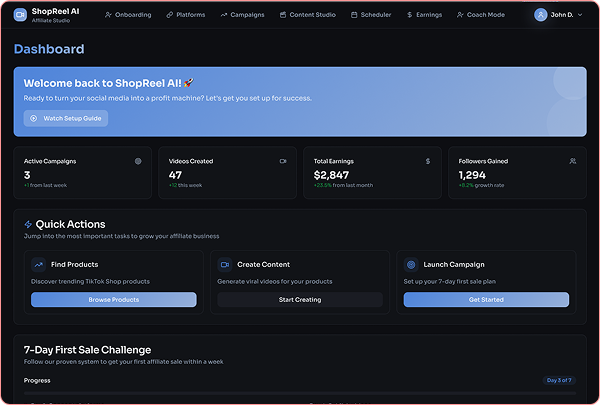Click the Browse Products button
Viewport: 600px width, 405px height.
[113, 300]
